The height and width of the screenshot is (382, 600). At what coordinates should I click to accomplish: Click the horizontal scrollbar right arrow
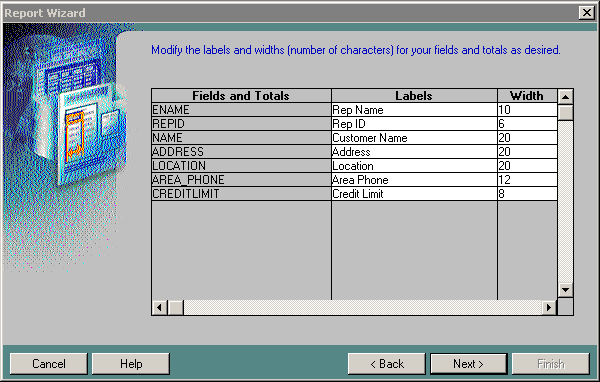549,307
